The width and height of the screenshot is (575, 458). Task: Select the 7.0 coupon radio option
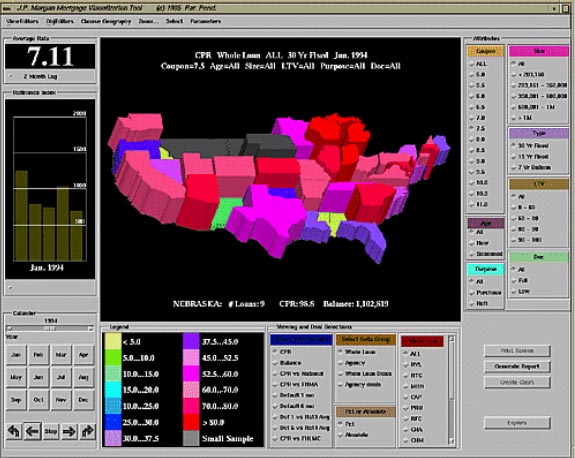[x=478, y=118]
